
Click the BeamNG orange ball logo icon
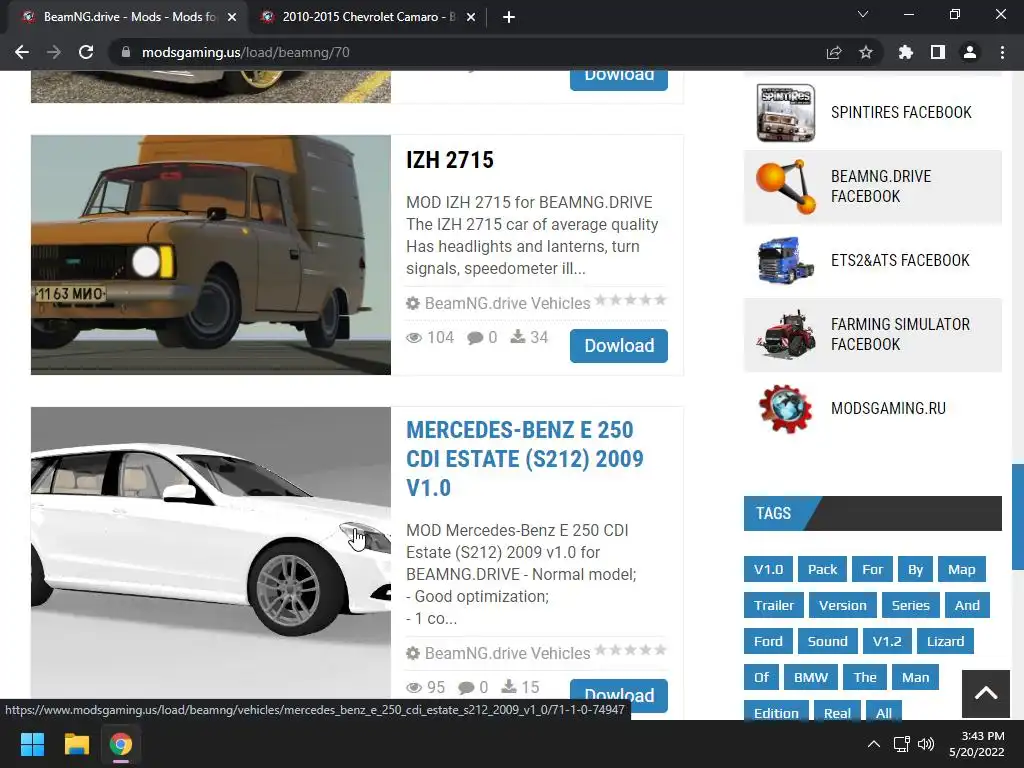click(x=786, y=187)
